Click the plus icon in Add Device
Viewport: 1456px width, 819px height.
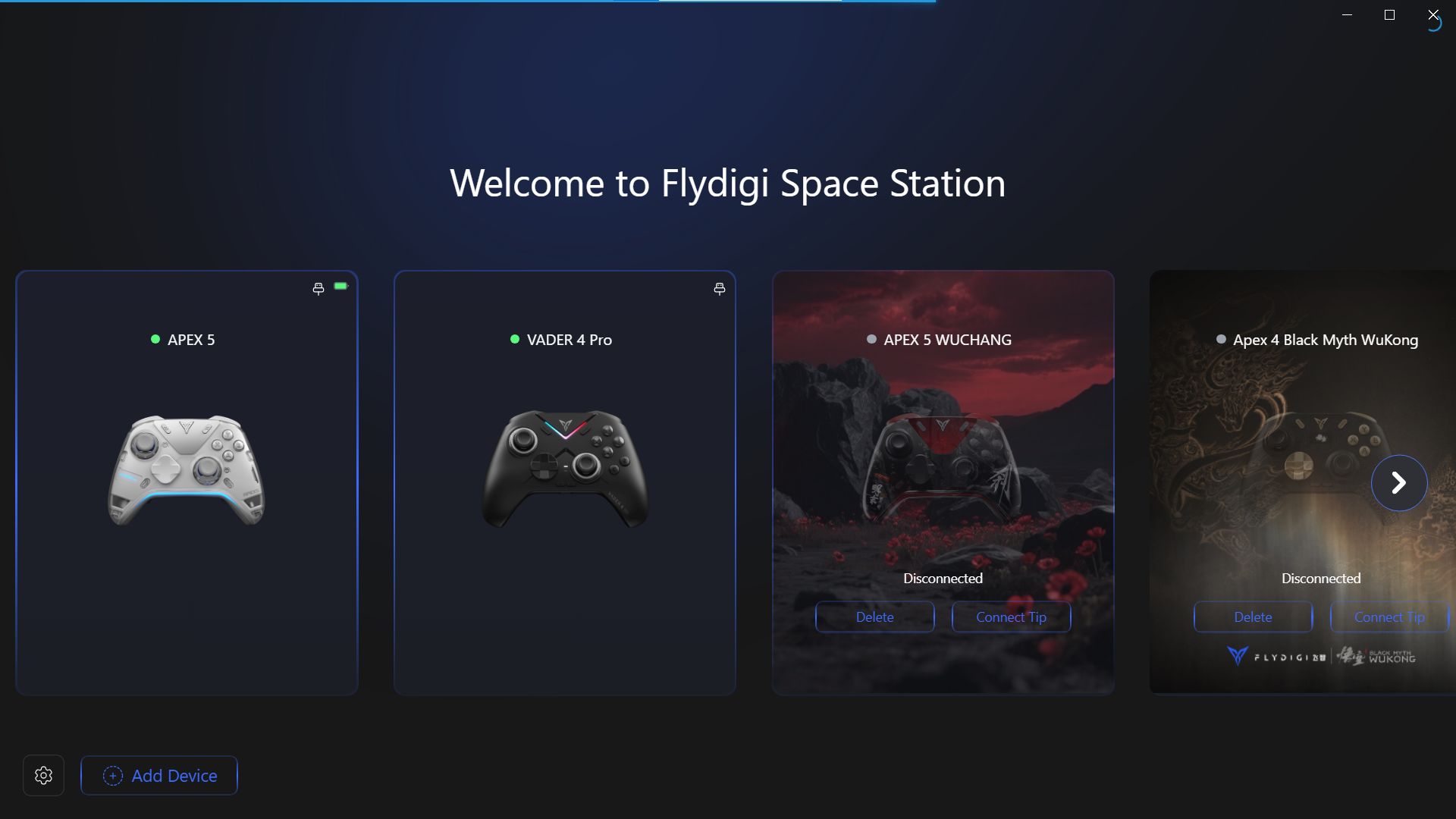[x=113, y=776]
